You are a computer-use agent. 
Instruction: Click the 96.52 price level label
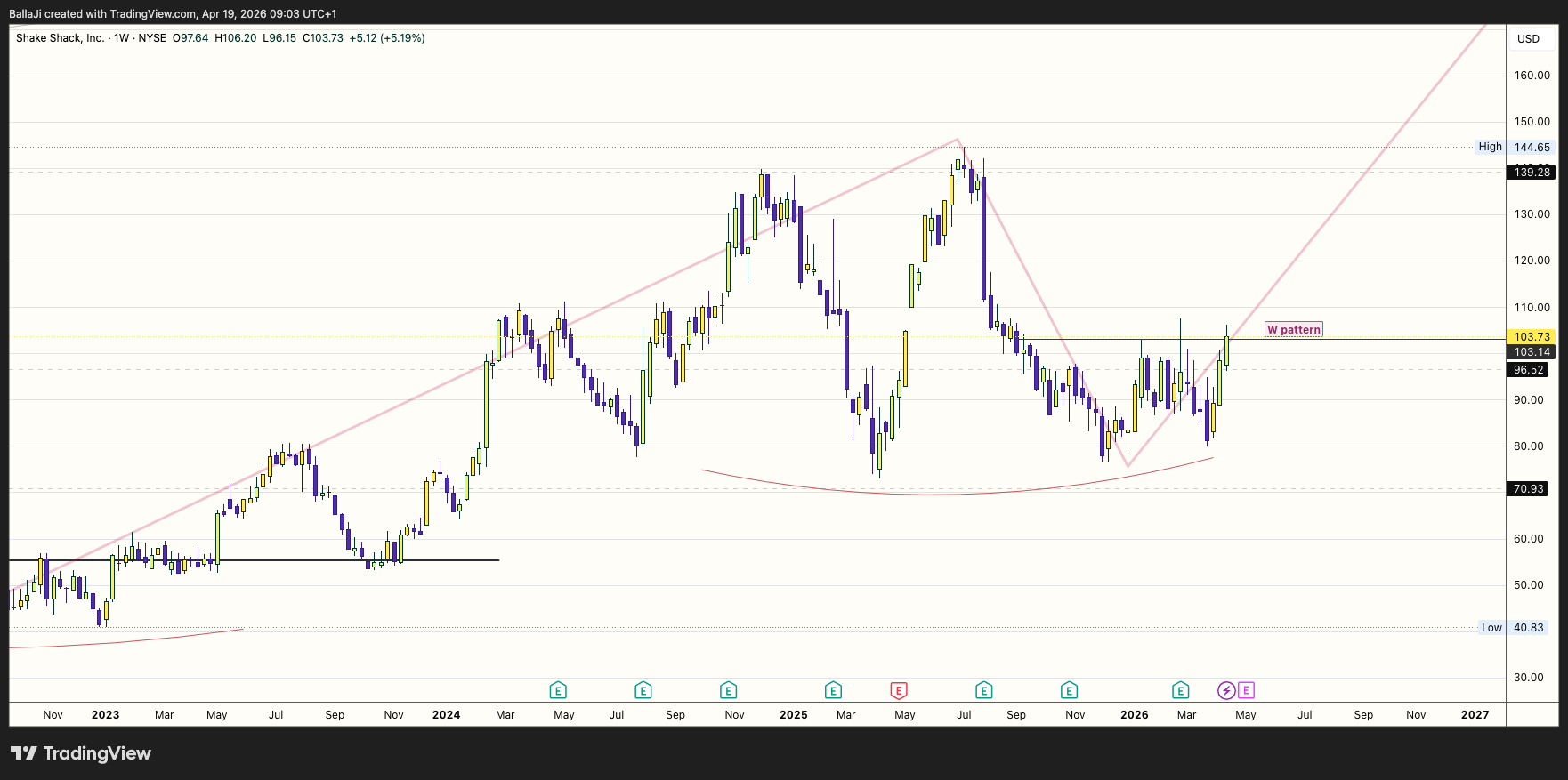pyautogui.click(x=1529, y=369)
